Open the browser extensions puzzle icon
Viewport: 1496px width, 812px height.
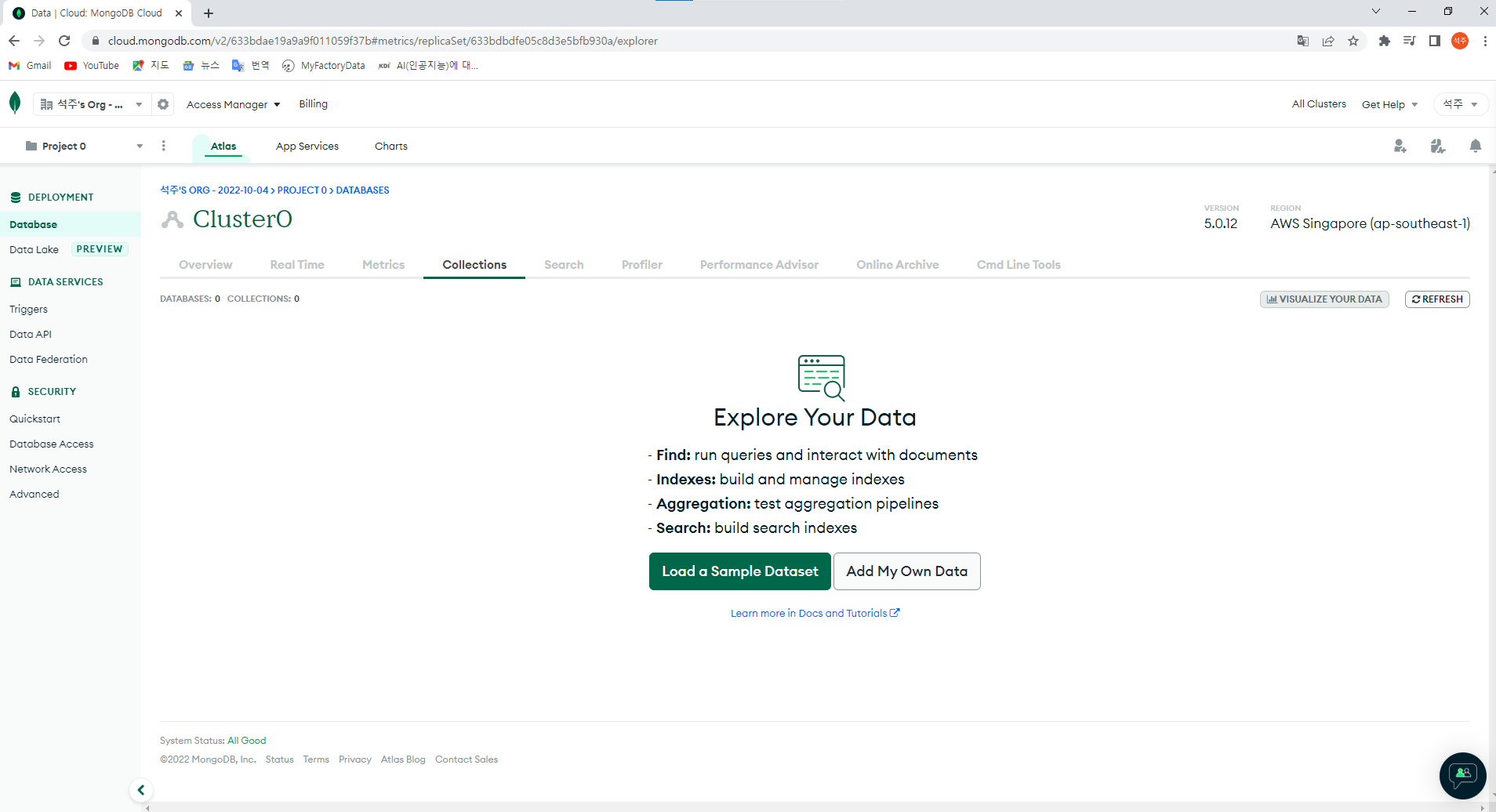click(x=1385, y=41)
